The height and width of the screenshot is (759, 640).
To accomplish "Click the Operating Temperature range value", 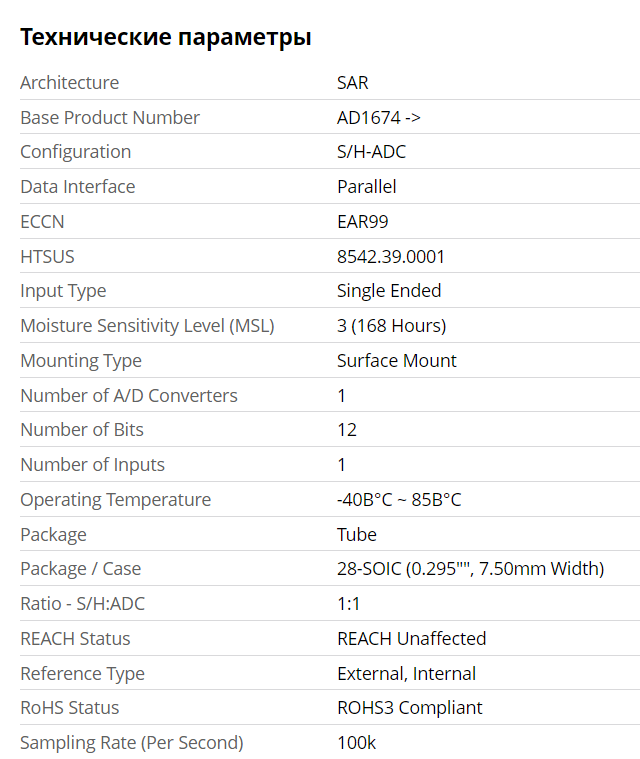I will coord(398,500).
